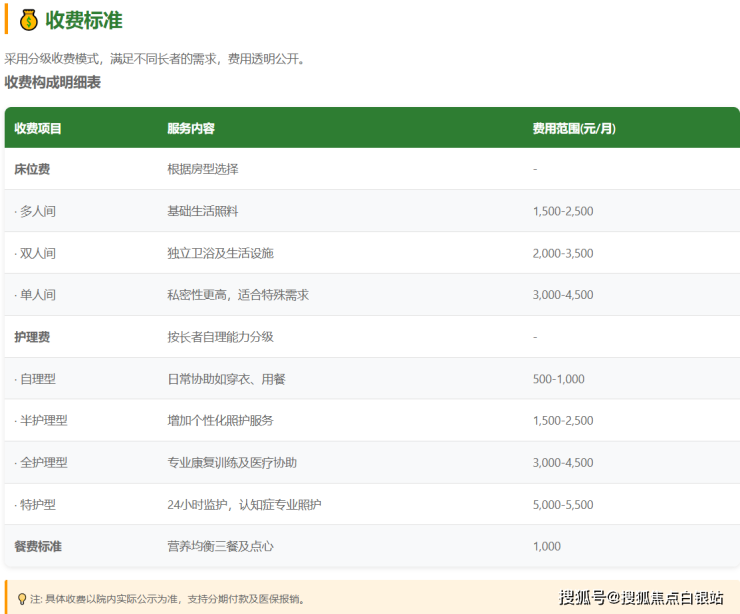Select the 餐费标准 row label
Image resolution: width=740 pixels, height=614 pixels.
(x=39, y=547)
